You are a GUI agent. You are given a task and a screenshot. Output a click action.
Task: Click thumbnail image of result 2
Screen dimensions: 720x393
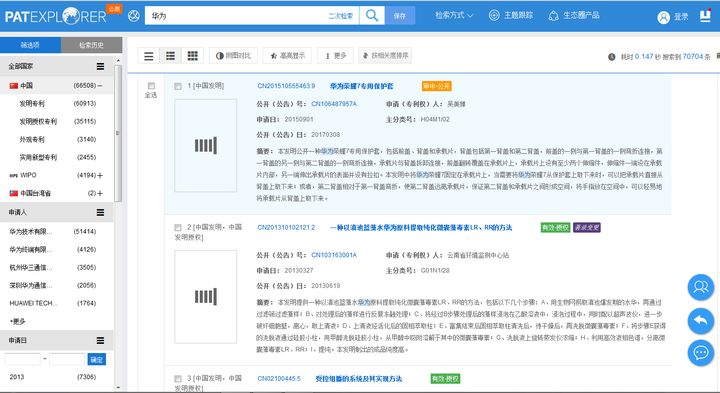pyautogui.click(x=206, y=297)
